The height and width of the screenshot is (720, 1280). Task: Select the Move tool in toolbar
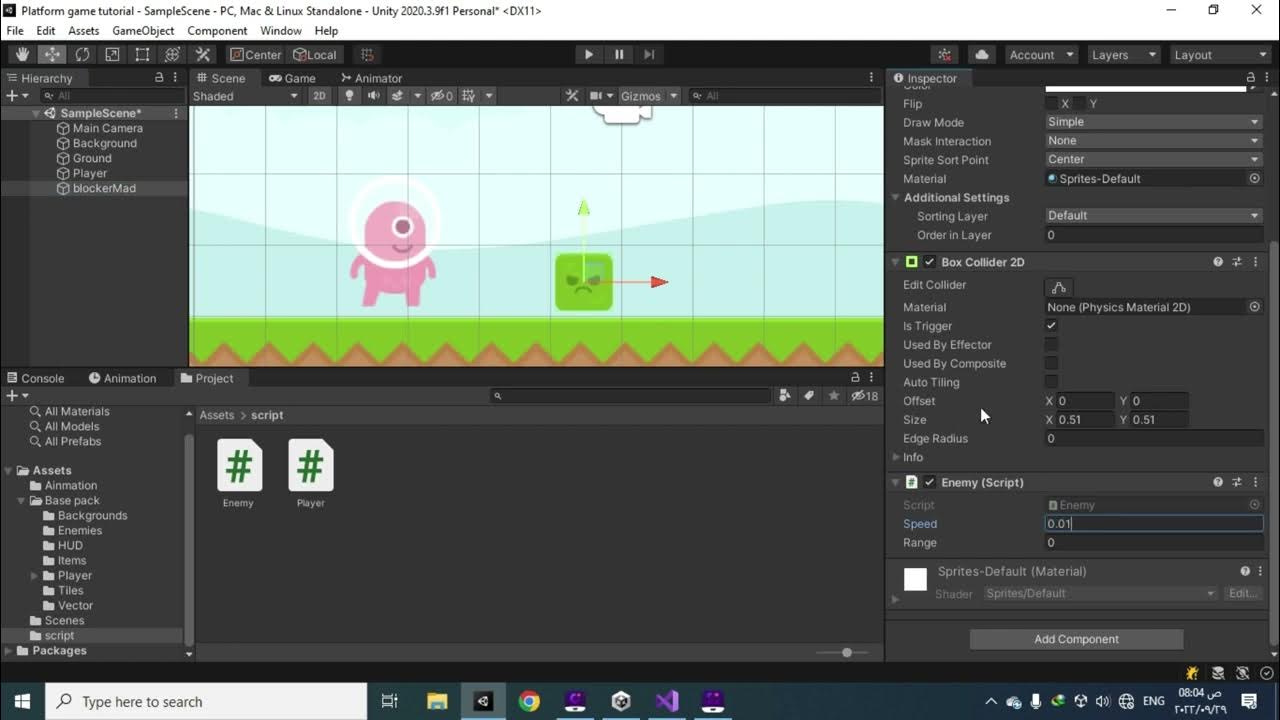(52, 55)
